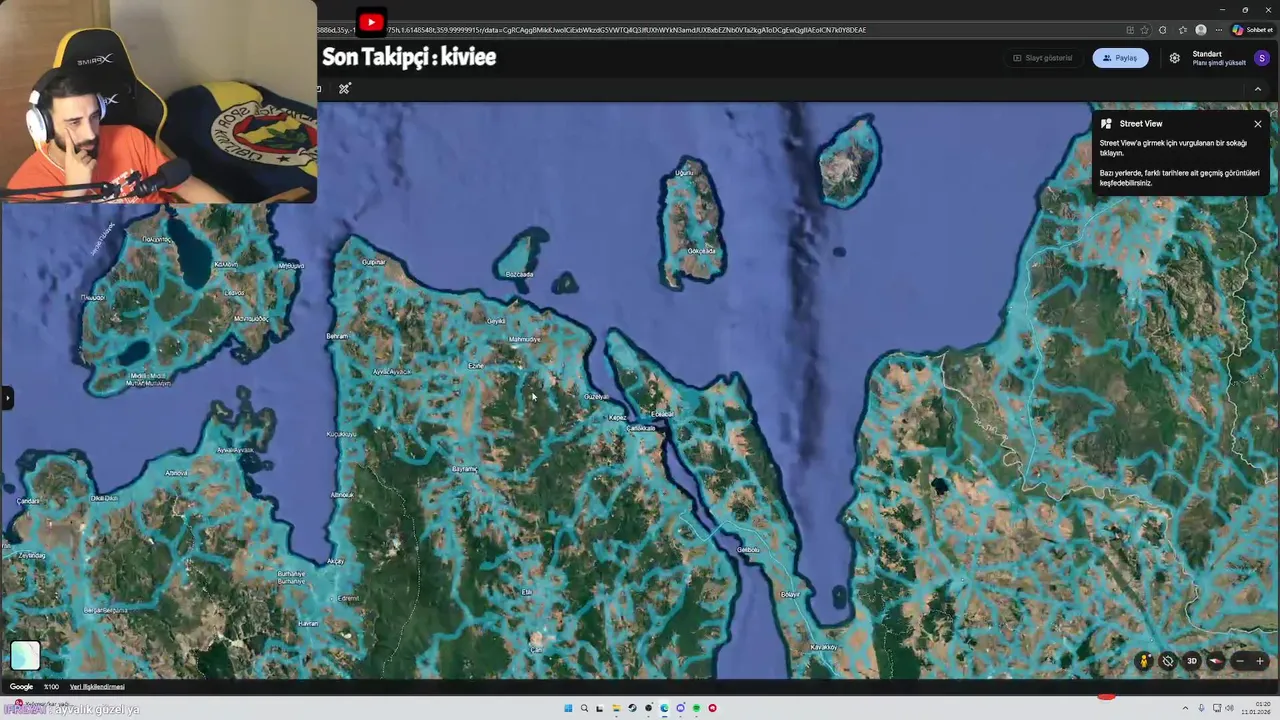Expand the left side panel arrow
Screen dimensions: 1280x720
point(7,398)
